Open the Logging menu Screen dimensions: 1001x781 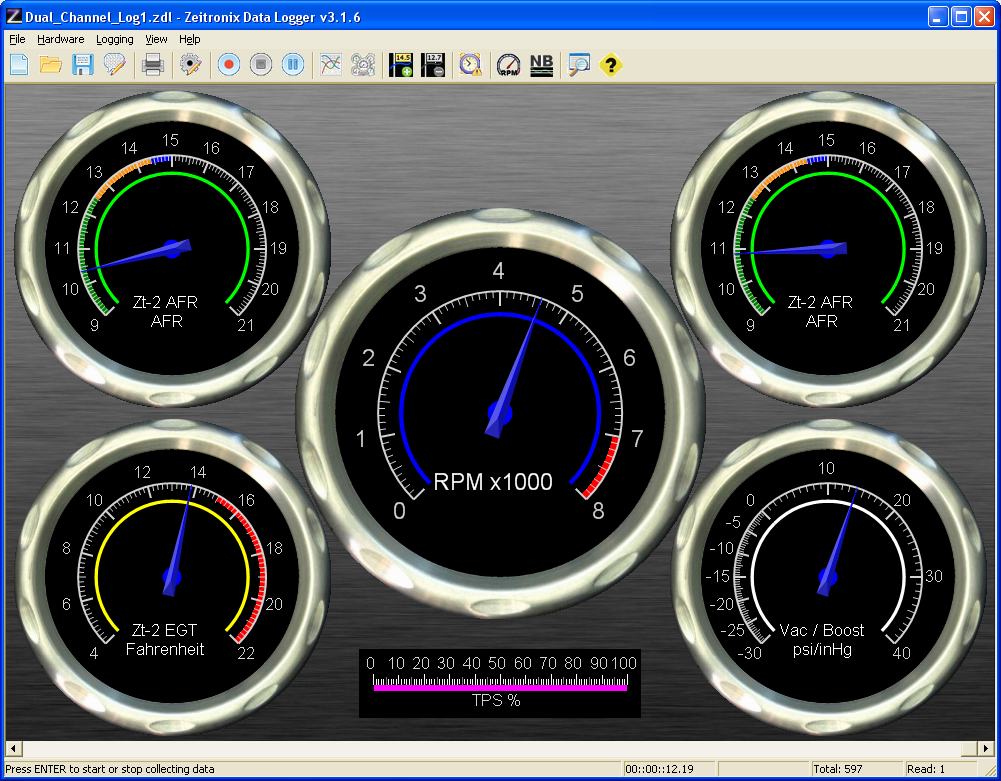tap(115, 39)
